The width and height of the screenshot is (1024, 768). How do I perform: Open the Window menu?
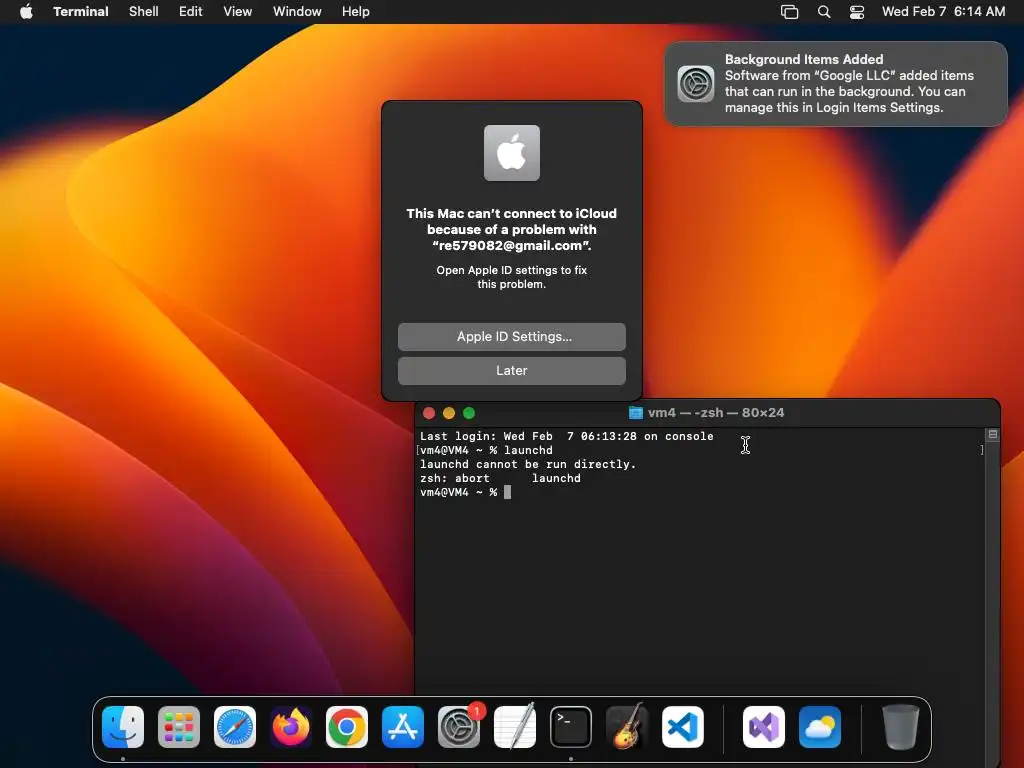(x=297, y=12)
